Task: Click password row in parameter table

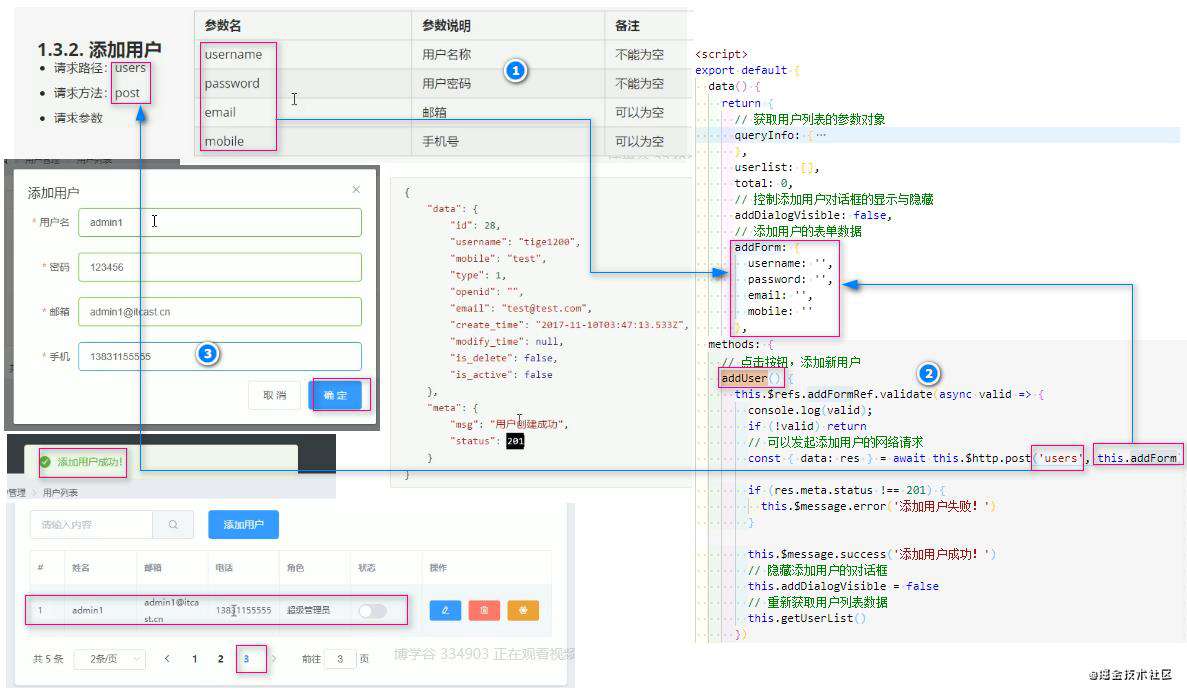Action: pos(444,83)
